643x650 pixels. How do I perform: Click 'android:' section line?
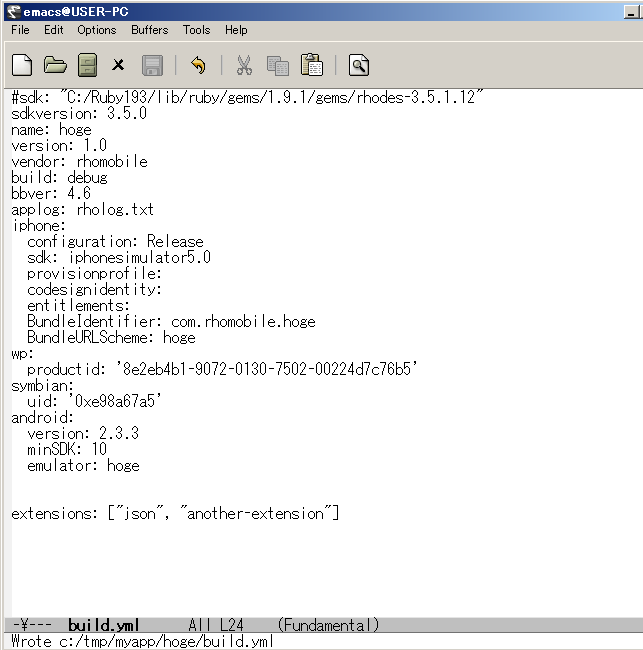(x=42, y=417)
